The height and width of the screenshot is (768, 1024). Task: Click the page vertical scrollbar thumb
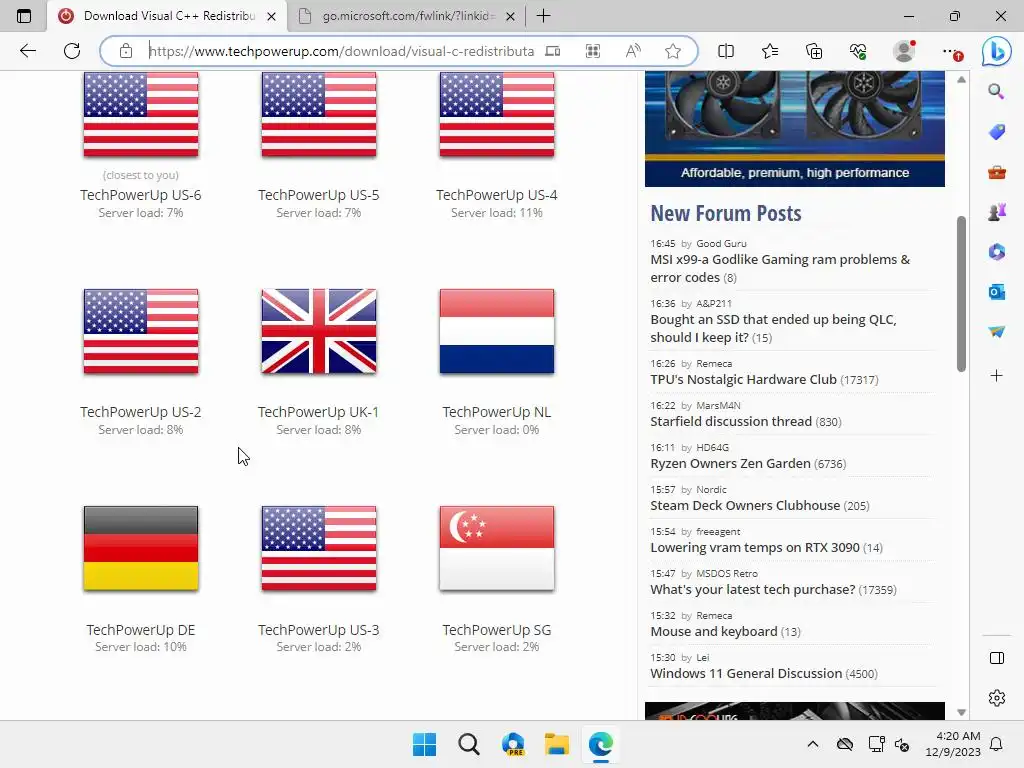coord(961,294)
